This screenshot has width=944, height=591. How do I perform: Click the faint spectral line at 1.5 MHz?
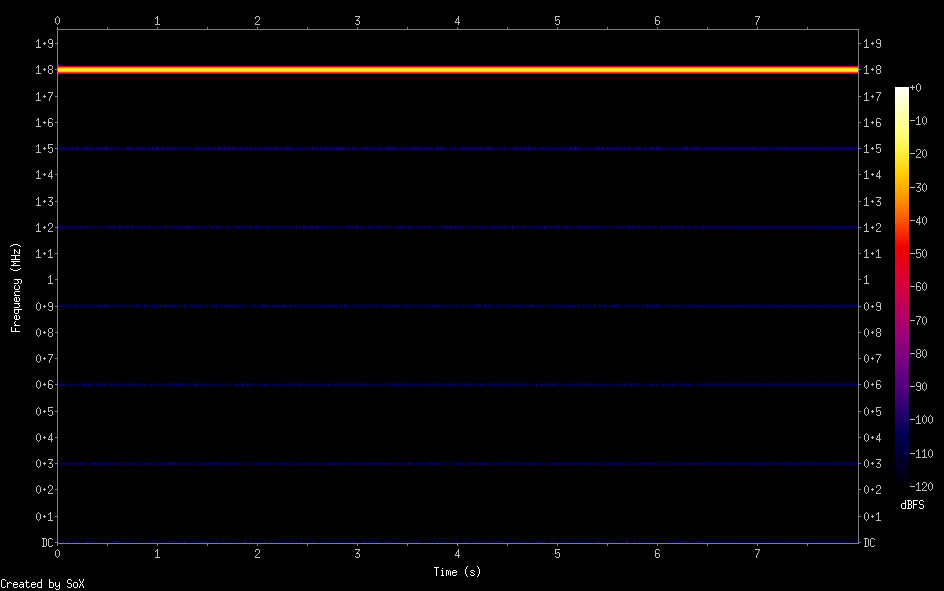[458, 149]
